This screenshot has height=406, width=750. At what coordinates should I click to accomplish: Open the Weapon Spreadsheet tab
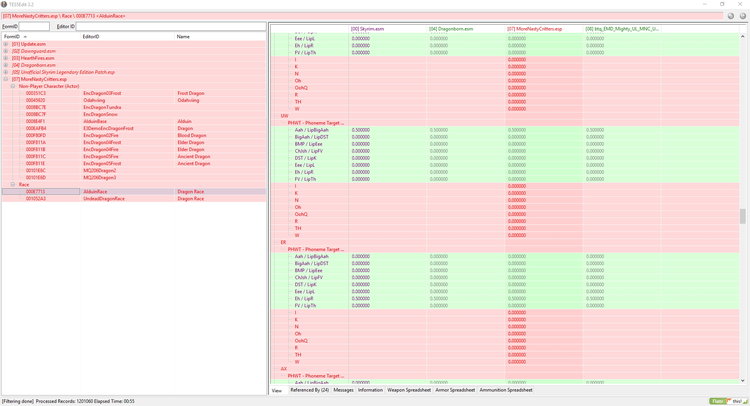pyautogui.click(x=409, y=390)
